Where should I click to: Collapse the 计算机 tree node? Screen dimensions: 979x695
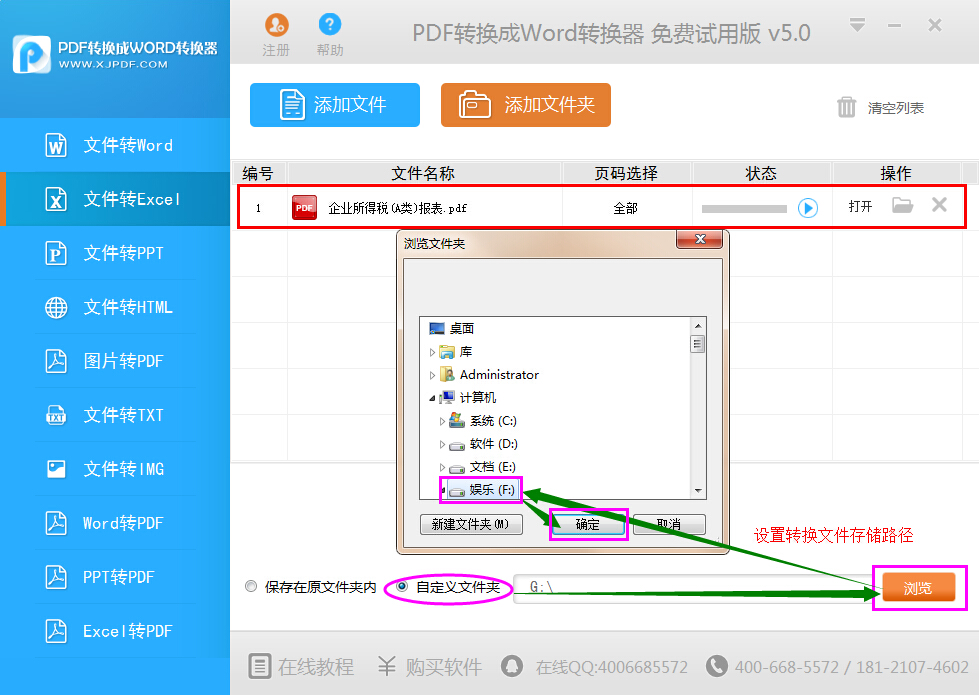pos(432,398)
